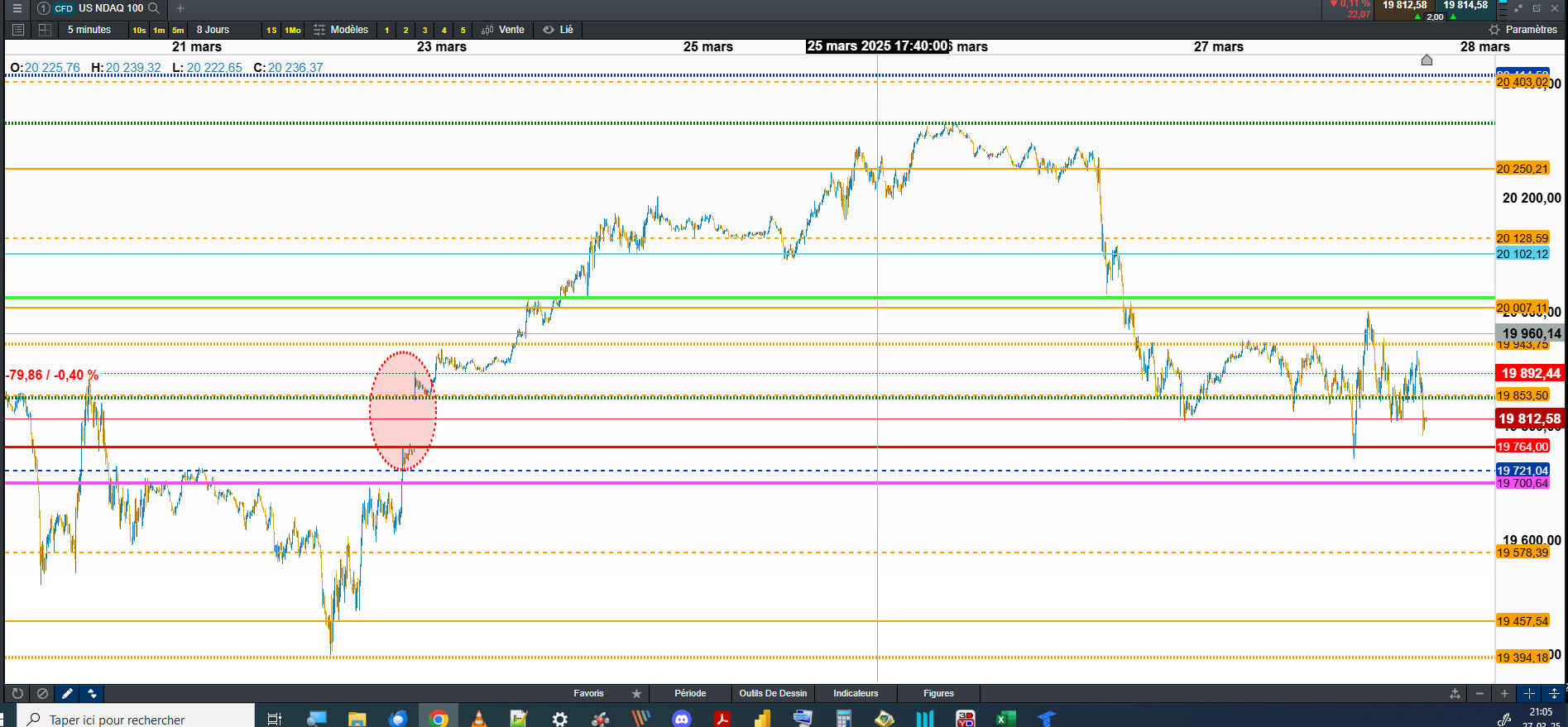Screen dimensions: 1568x727
Task: Open the Vente price type selector
Action: pos(503,30)
